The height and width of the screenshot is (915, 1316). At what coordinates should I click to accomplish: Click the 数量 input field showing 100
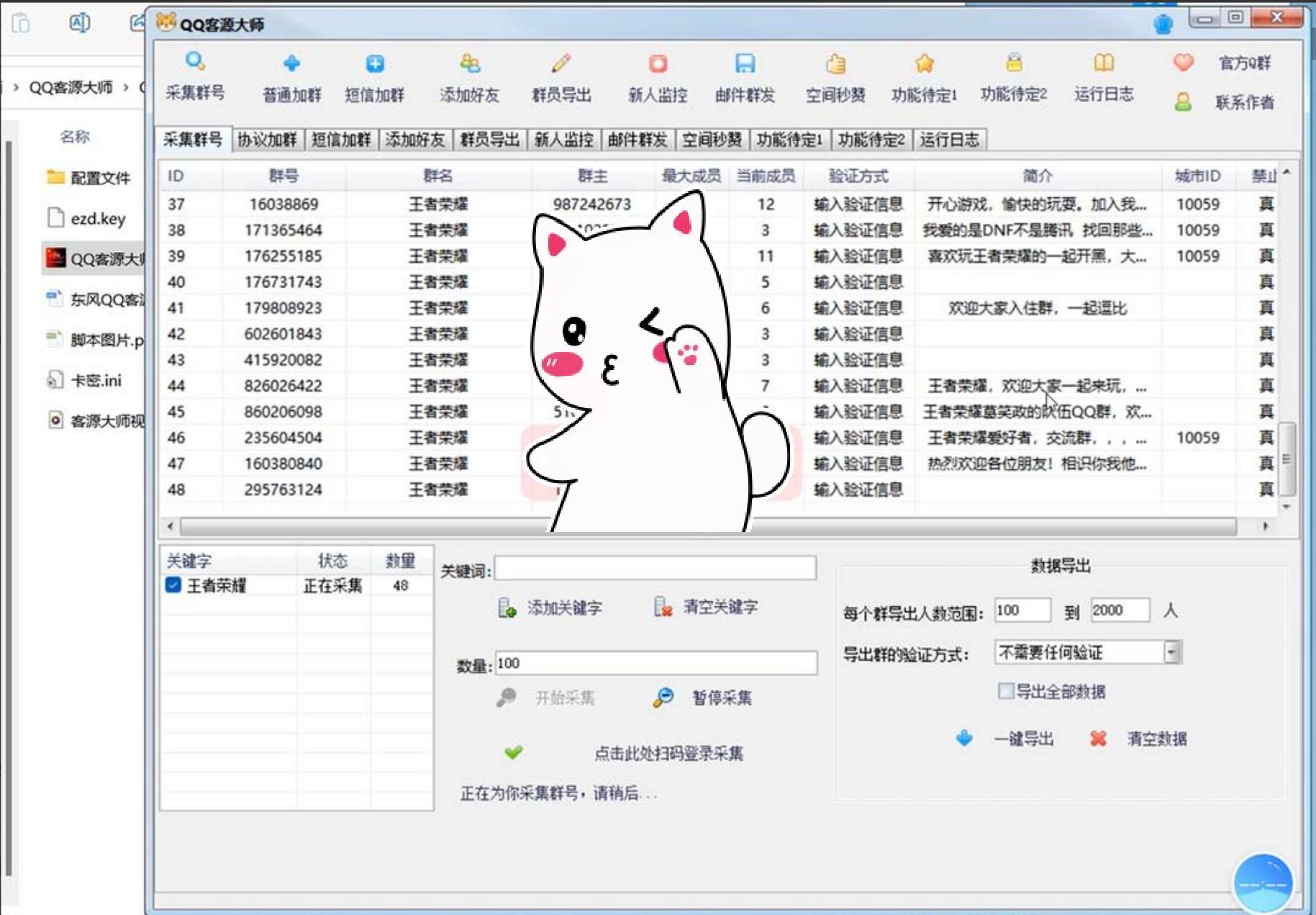(655, 663)
